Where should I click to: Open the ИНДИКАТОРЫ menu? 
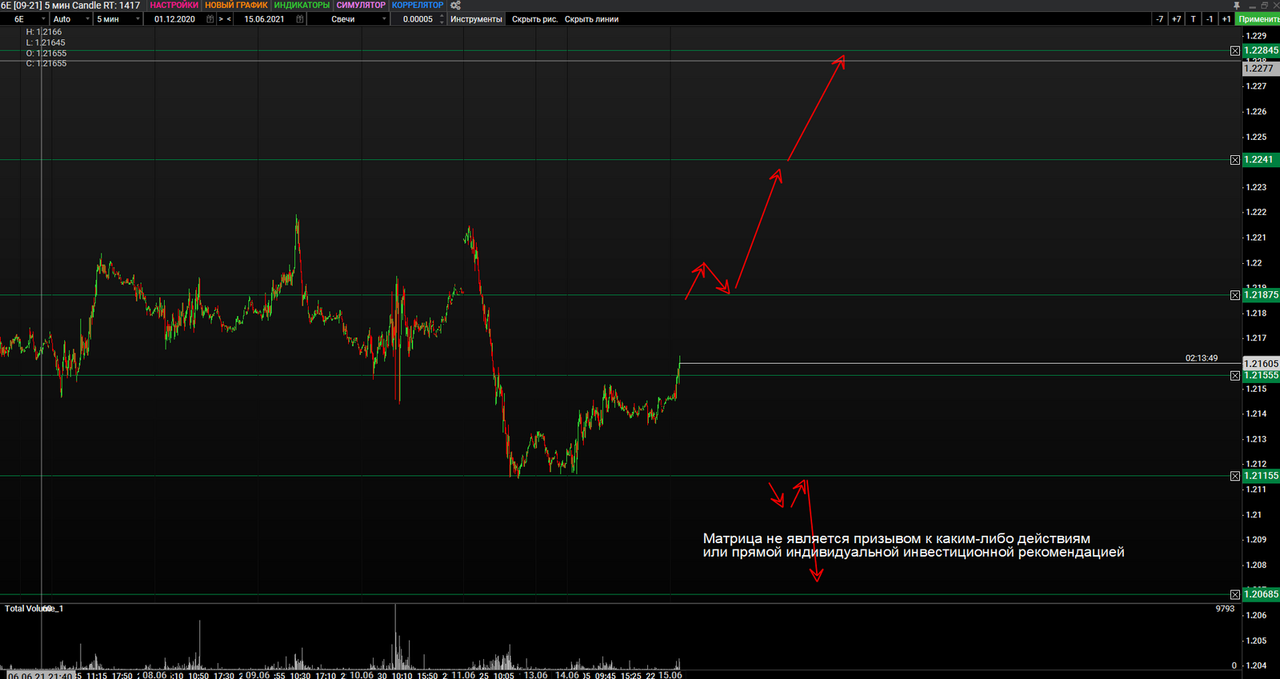pyautogui.click(x=301, y=5)
